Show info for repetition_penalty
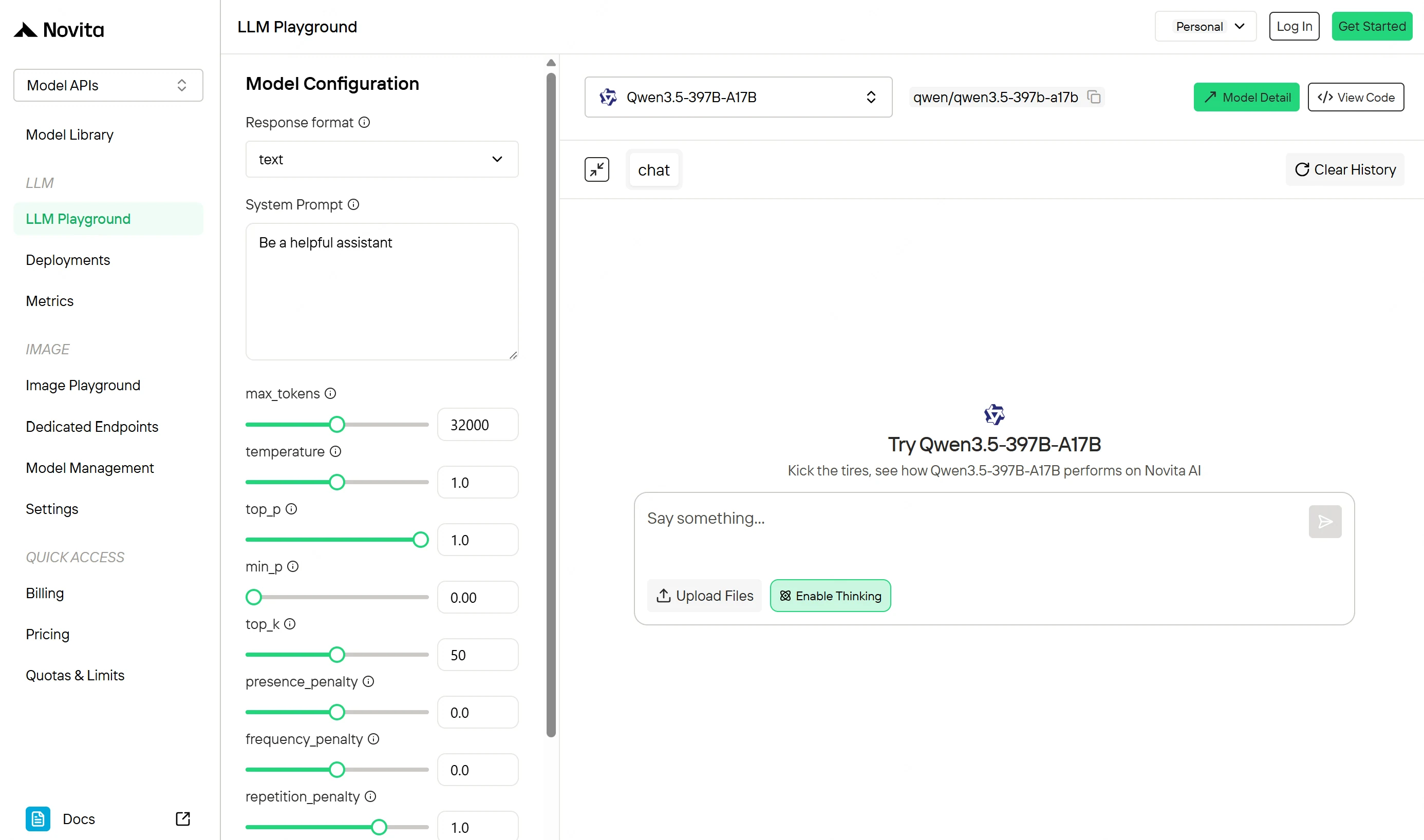 (370, 796)
